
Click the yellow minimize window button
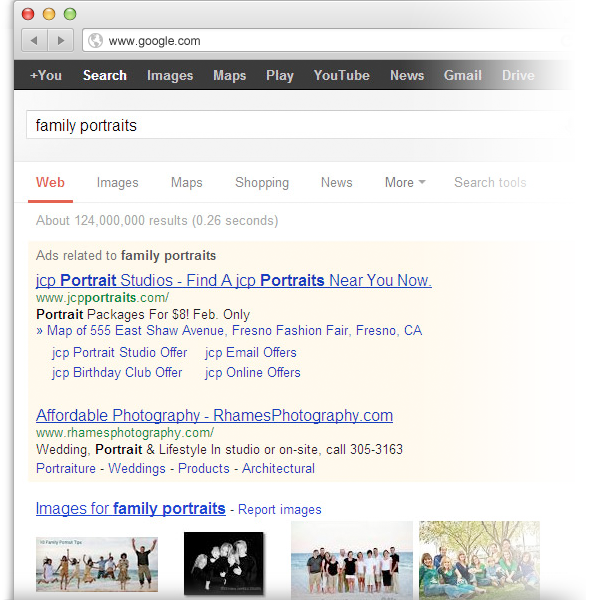49,14
